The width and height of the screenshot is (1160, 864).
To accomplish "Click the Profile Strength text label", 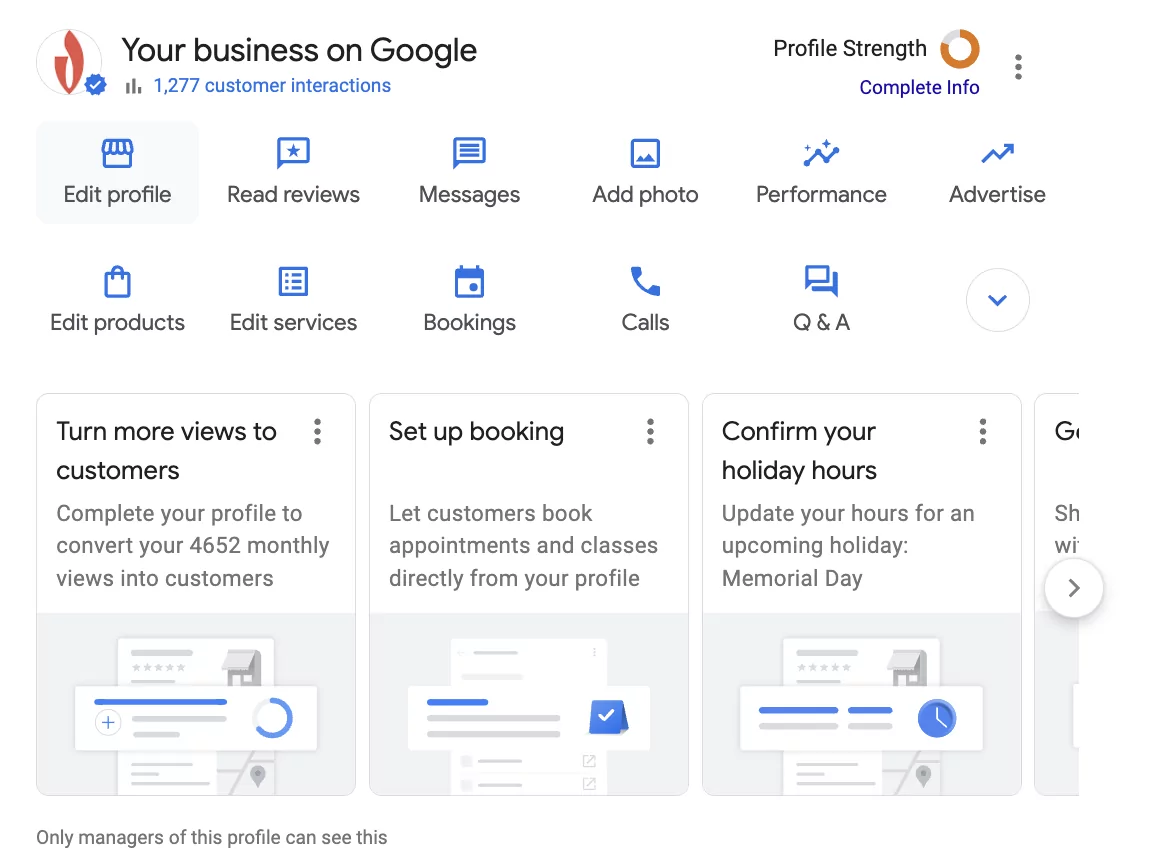I will [849, 49].
